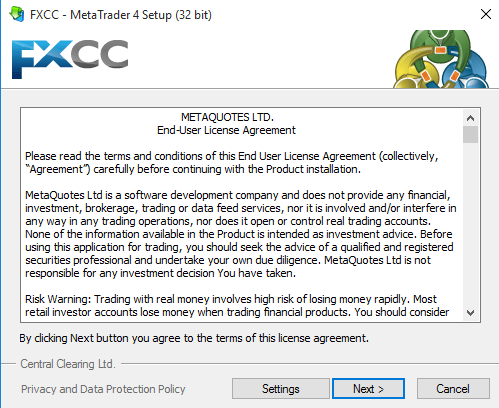Click the empty scrollbar track below the thumb
The height and width of the screenshot is (408, 499).
(x=470, y=224)
